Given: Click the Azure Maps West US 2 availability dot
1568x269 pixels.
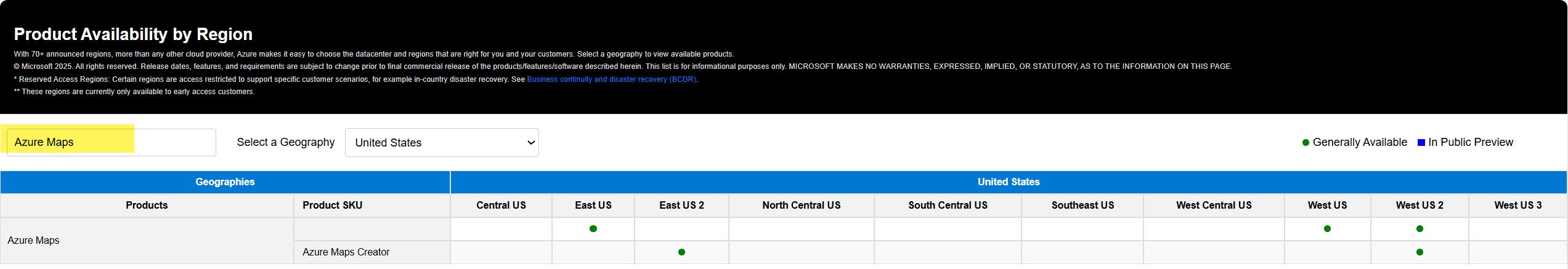Looking at the screenshot, I should (1420, 229).
